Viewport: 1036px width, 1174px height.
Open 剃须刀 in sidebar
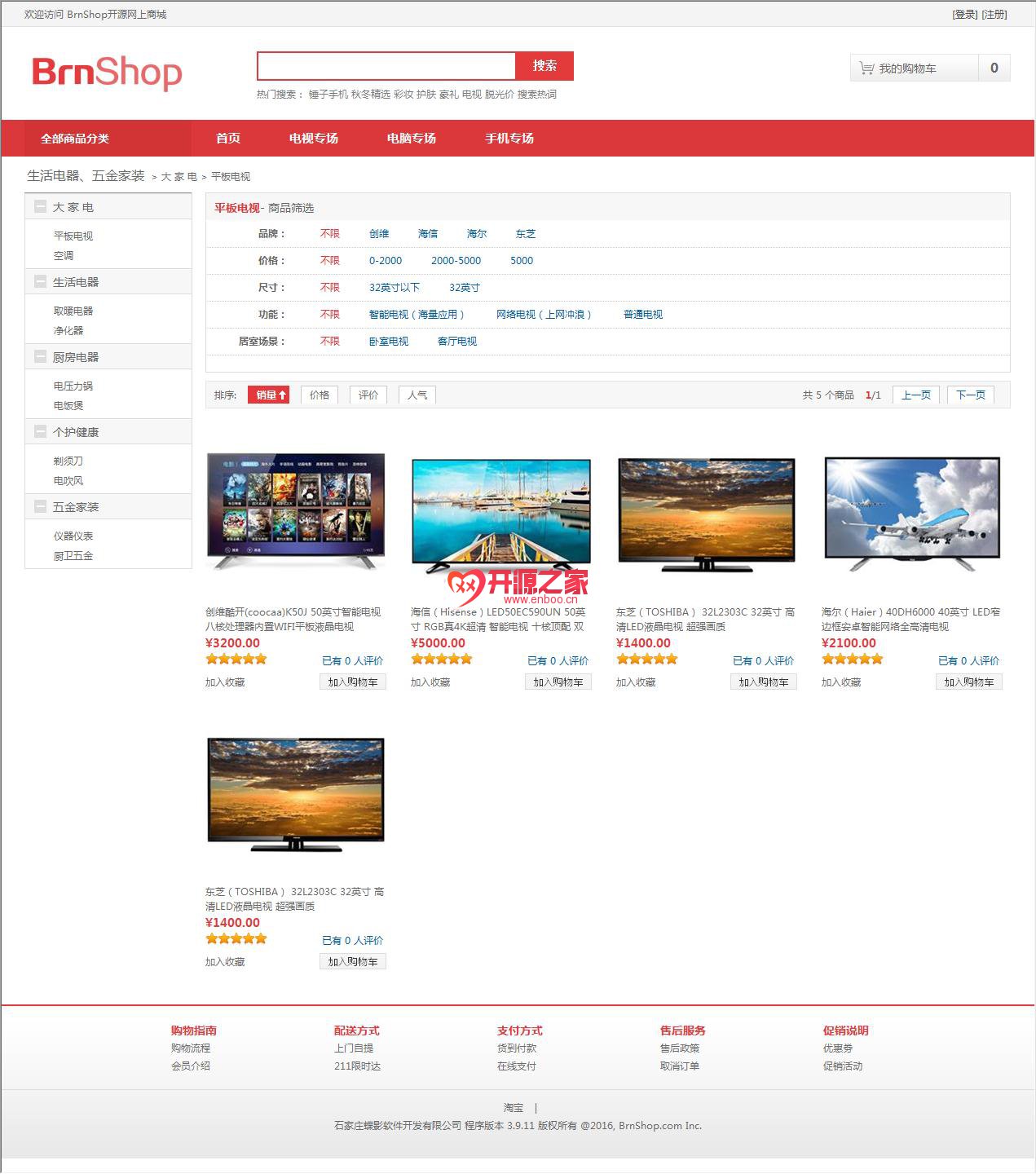pos(68,461)
